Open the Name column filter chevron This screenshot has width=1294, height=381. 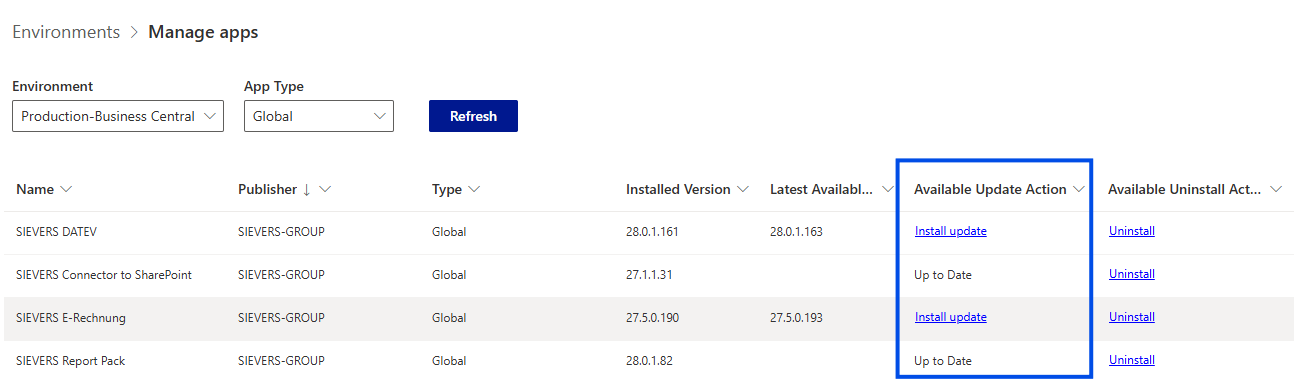tap(67, 189)
